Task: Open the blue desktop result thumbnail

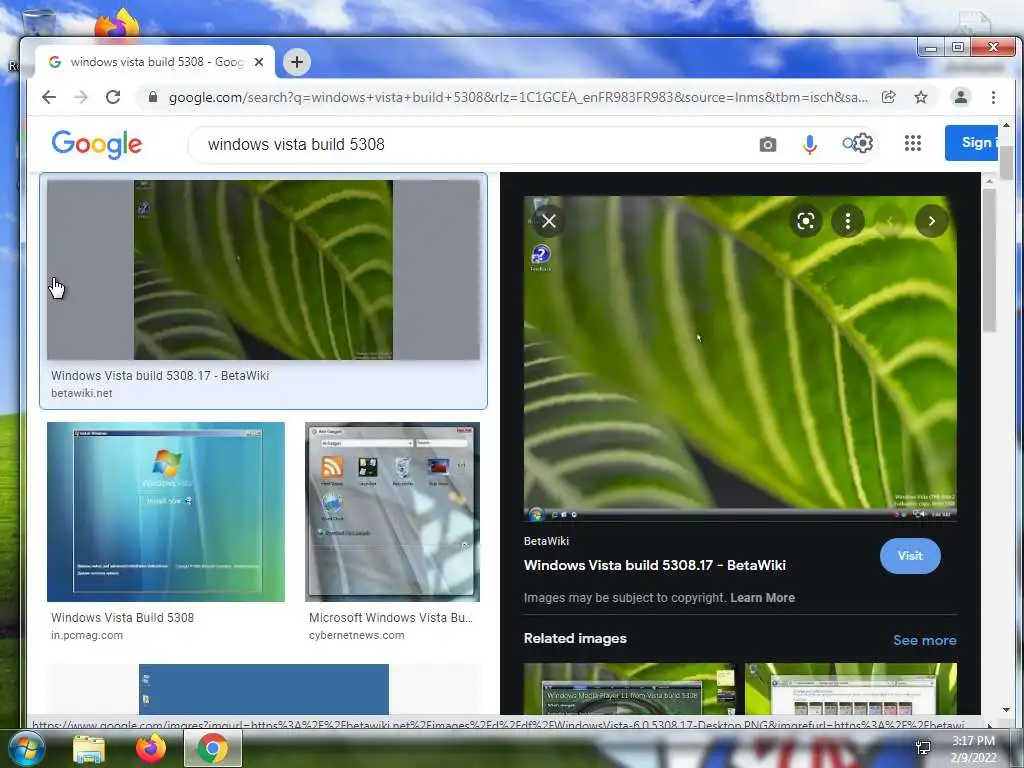Action: tap(264, 689)
